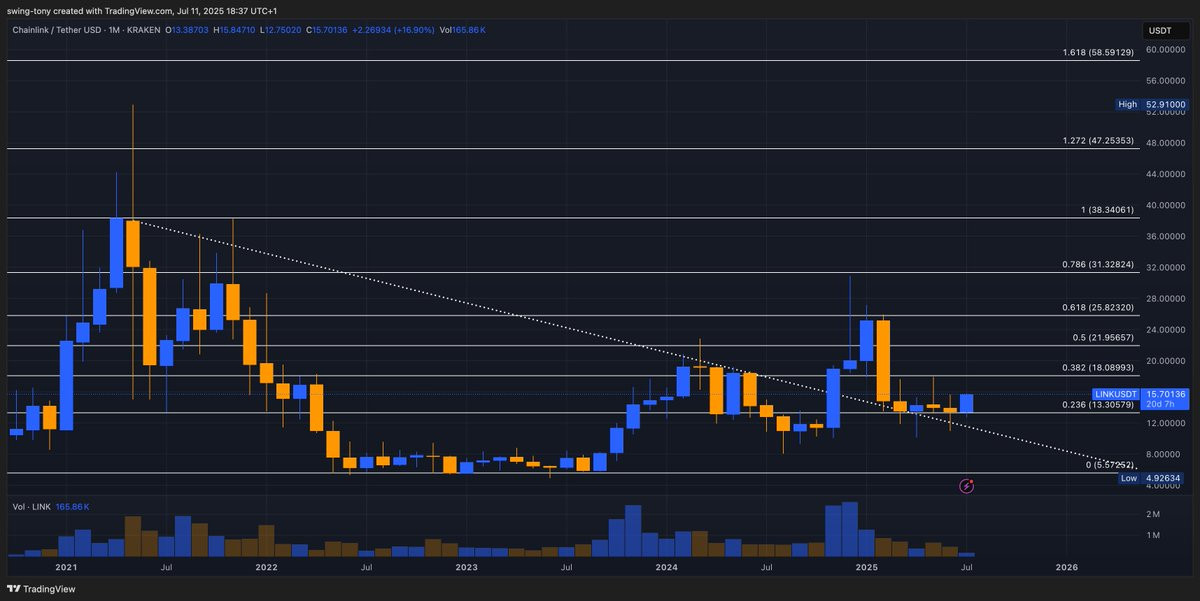Image resolution: width=1200 pixels, height=601 pixels.
Task: Click the 2025 label on time axis
Action: [867, 567]
